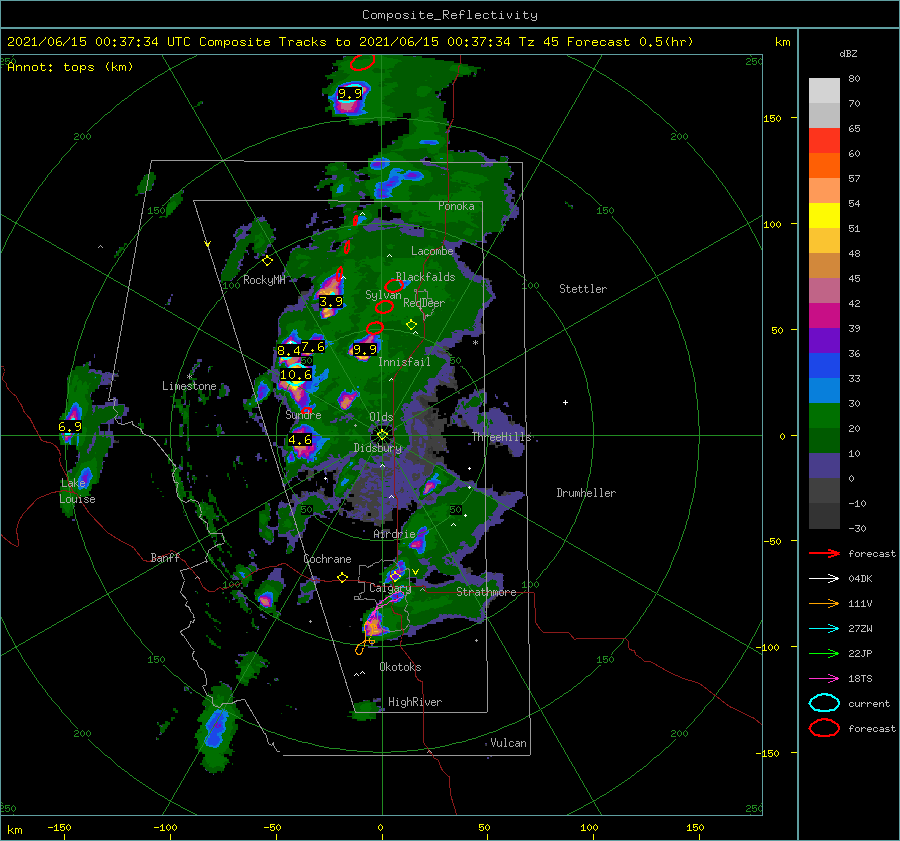This screenshot has height=841, width=900.
Task: Click the white plus marker west of Stettler-Drumheller
Action: click(565, 402)
